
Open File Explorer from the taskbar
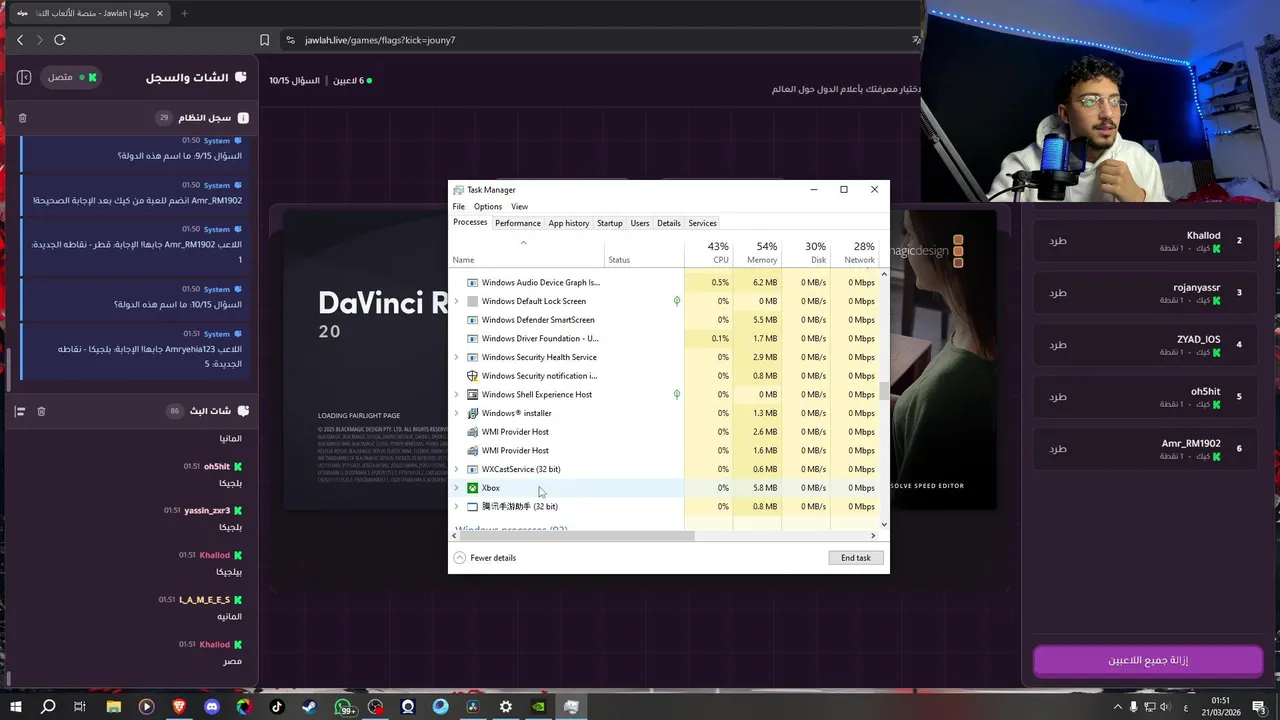(114, 706)
